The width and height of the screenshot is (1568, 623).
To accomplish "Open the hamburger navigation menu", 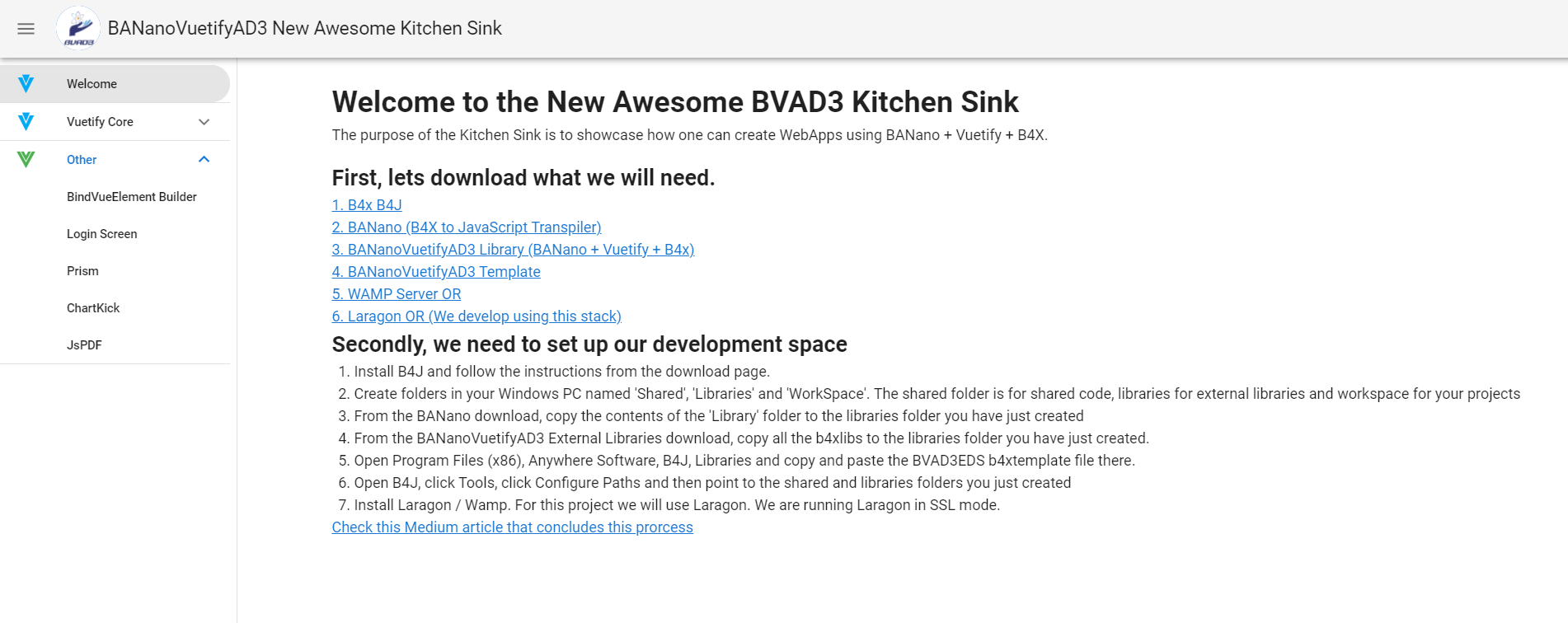I will [26, 29].
